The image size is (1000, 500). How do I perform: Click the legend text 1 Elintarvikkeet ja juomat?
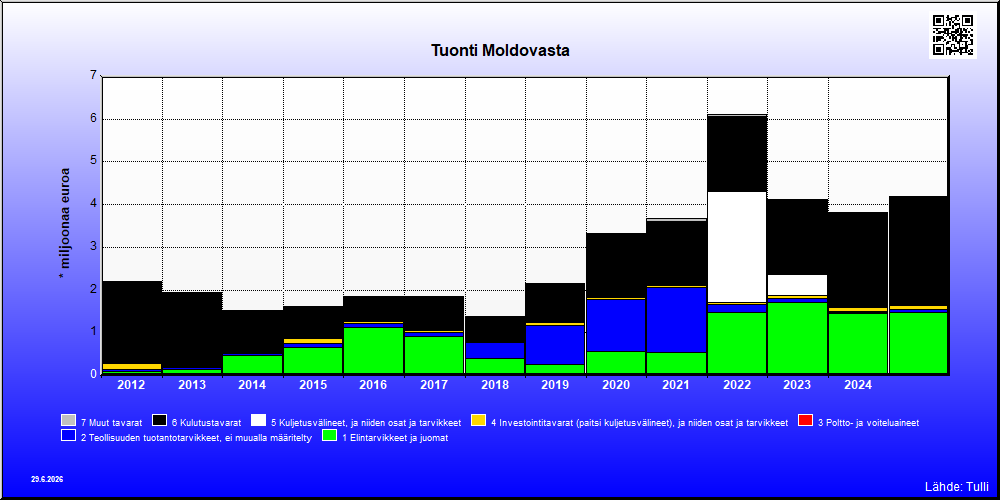395,438
